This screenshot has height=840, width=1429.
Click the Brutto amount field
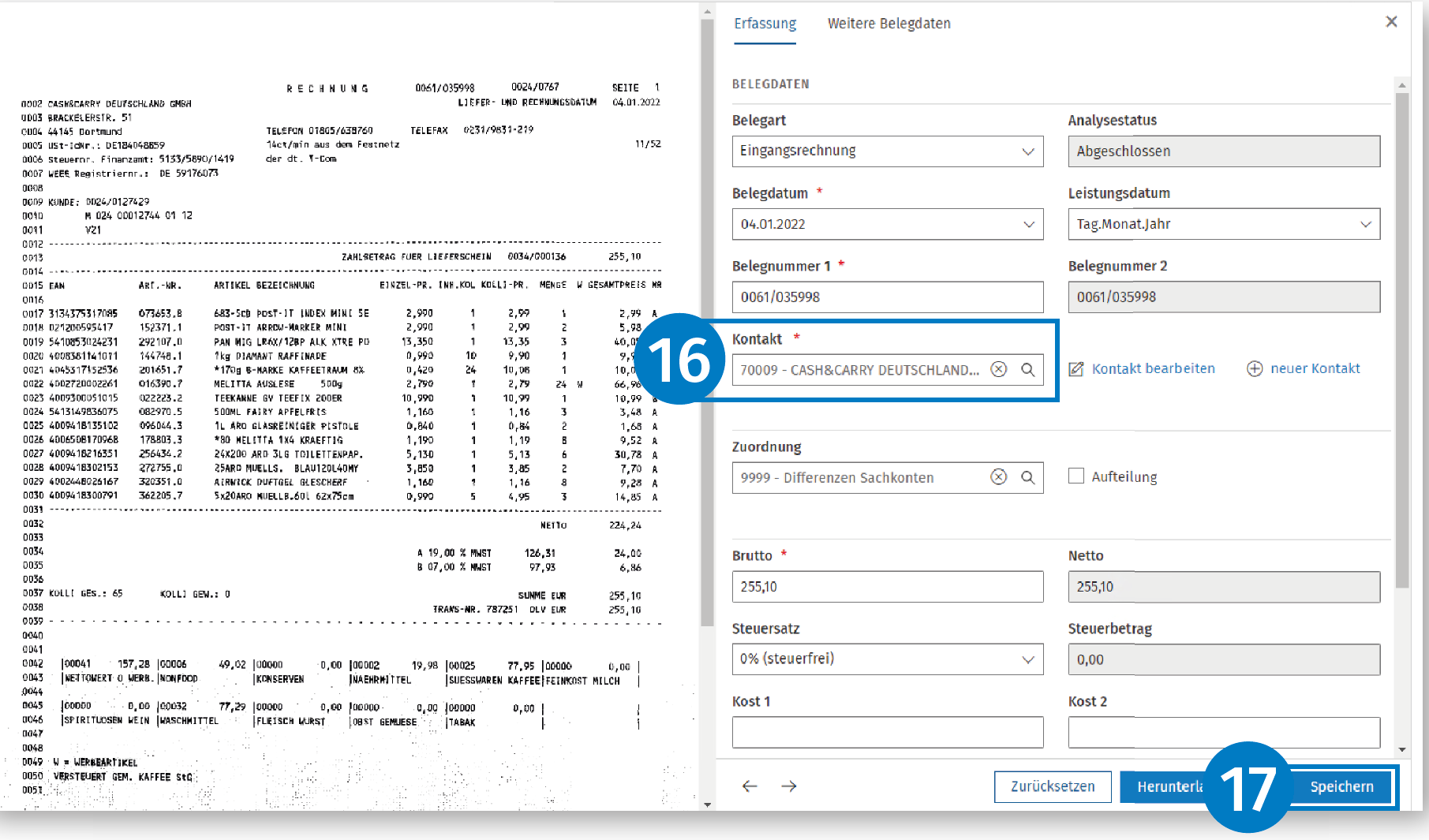(x=888, y=587)
